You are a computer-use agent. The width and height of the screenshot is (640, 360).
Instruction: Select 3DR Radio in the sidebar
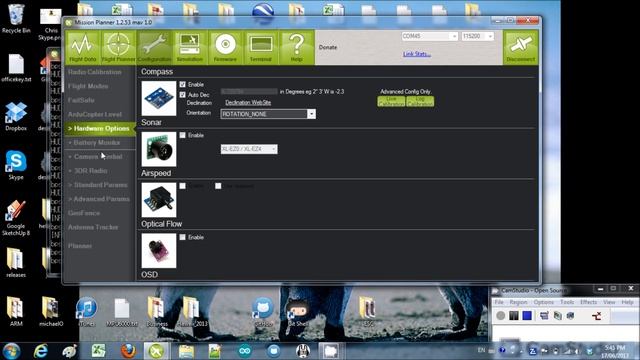point(91,171)
